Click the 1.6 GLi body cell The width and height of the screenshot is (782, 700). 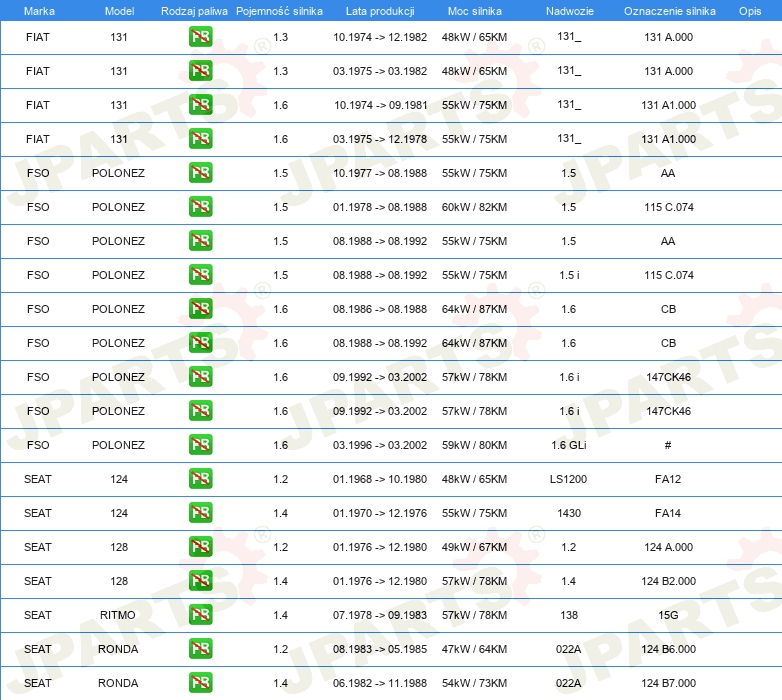[569, 445]
